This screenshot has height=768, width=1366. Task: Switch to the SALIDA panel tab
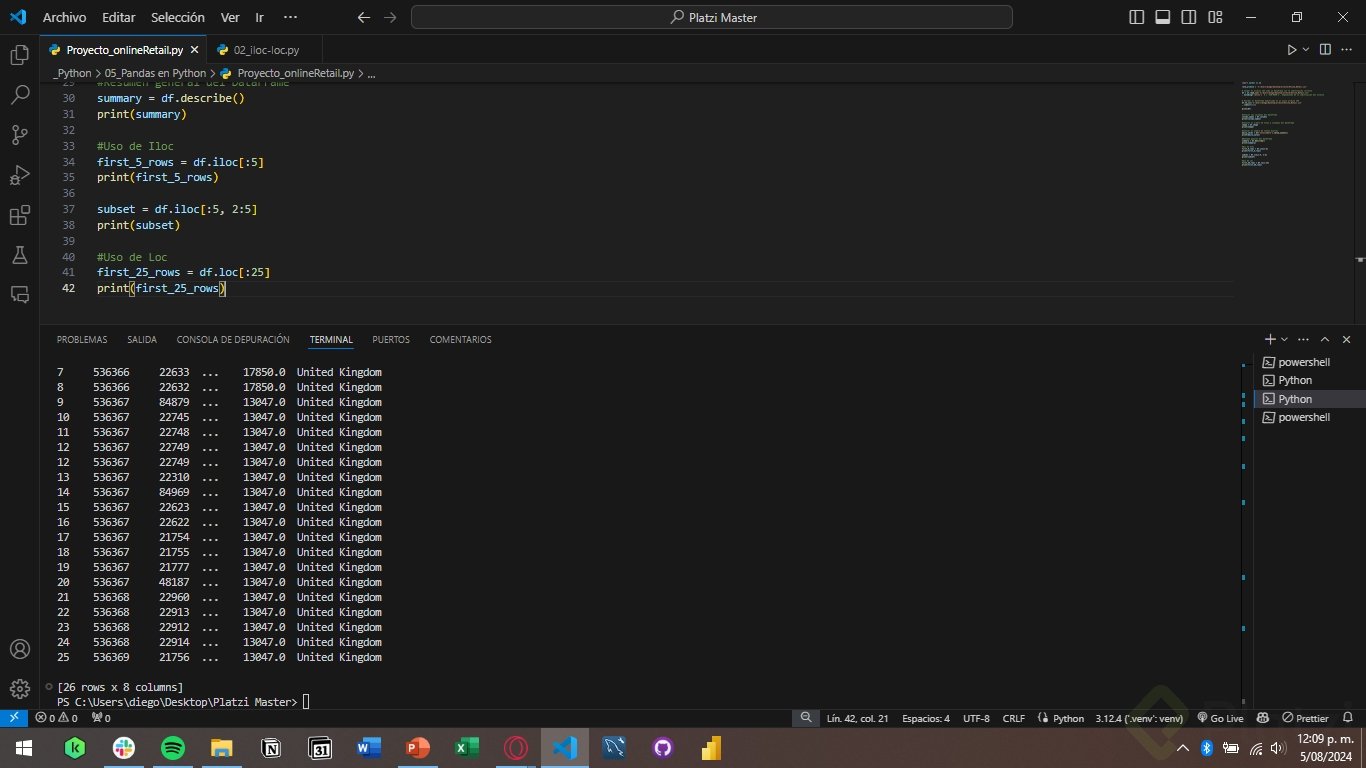[142, 340]
